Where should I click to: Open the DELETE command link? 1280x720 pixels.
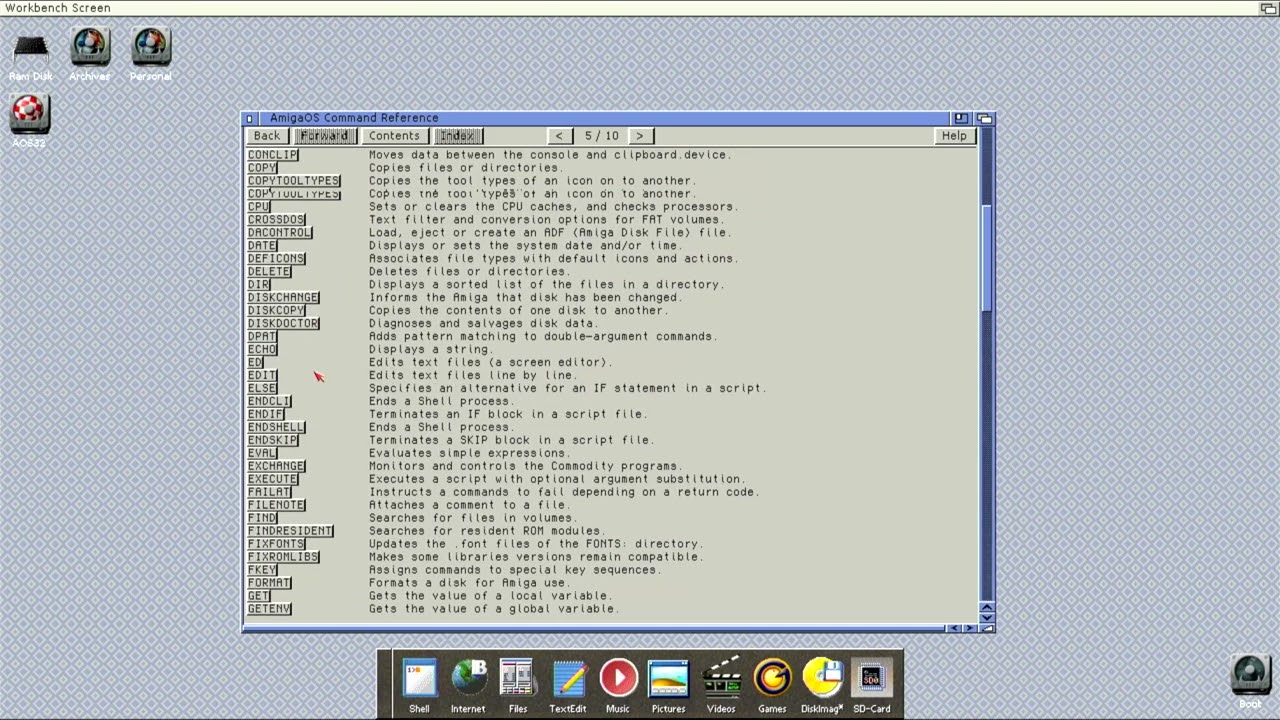269,272
